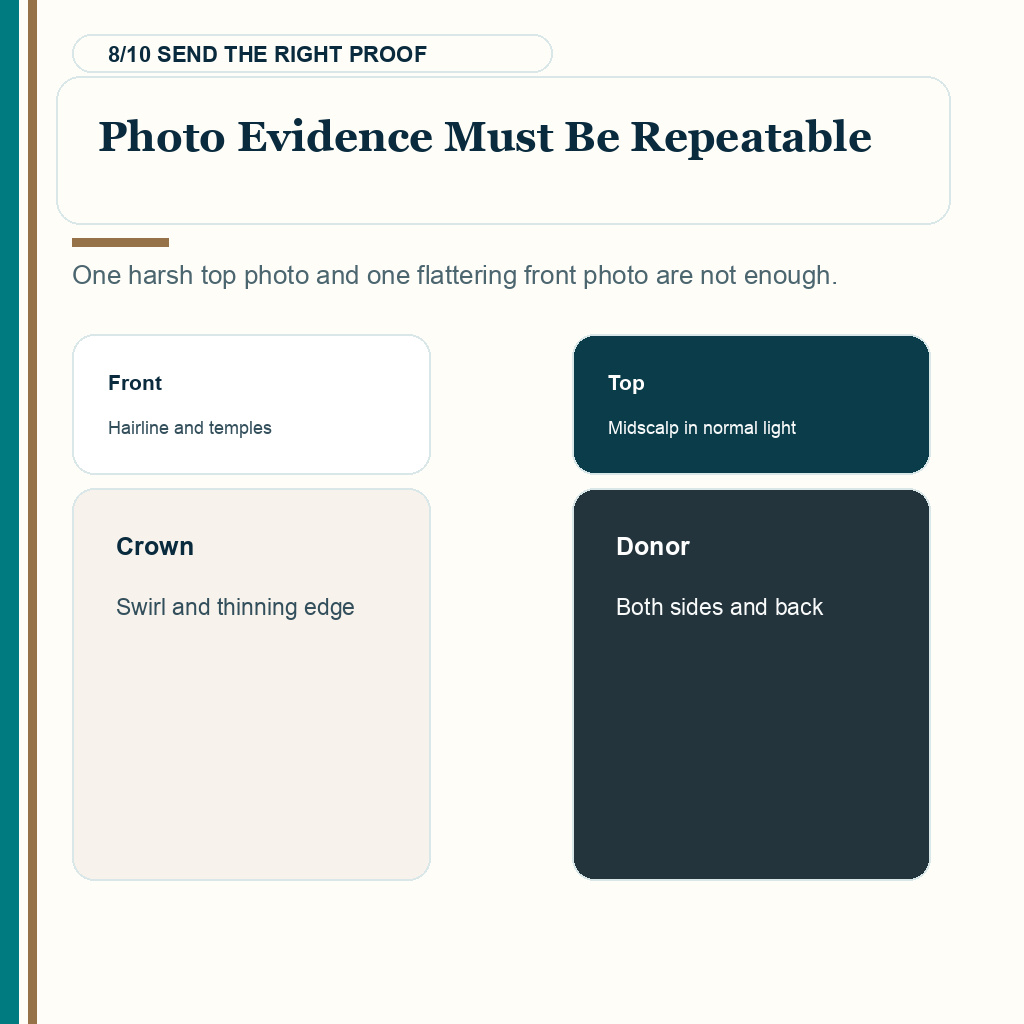Image resolution: width=1024 pixels, height=1024 pixels.
Task: Click the Donor heading
Action: (652, 547)
